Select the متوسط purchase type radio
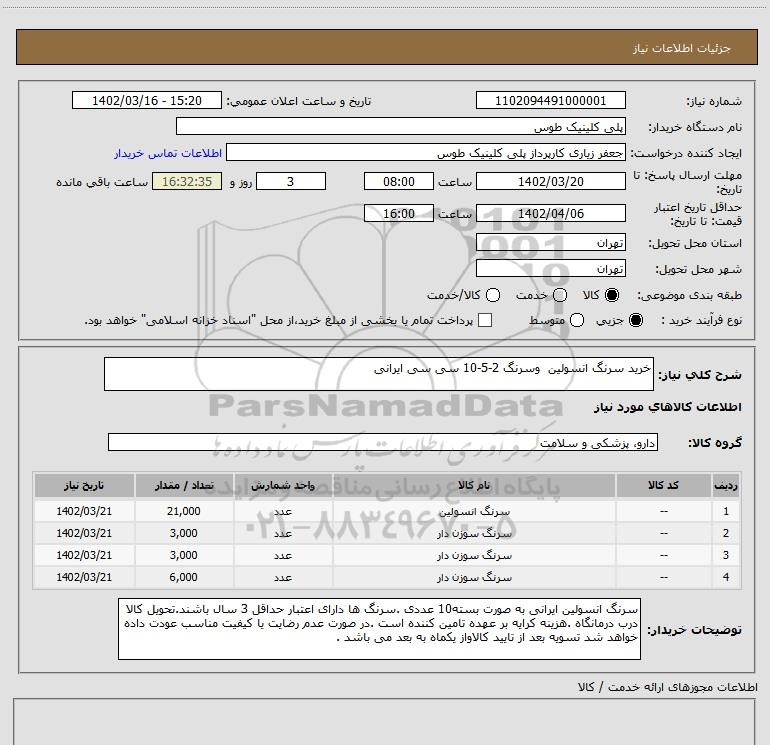This screenshot has height=745, width=770. click(577, 320)
